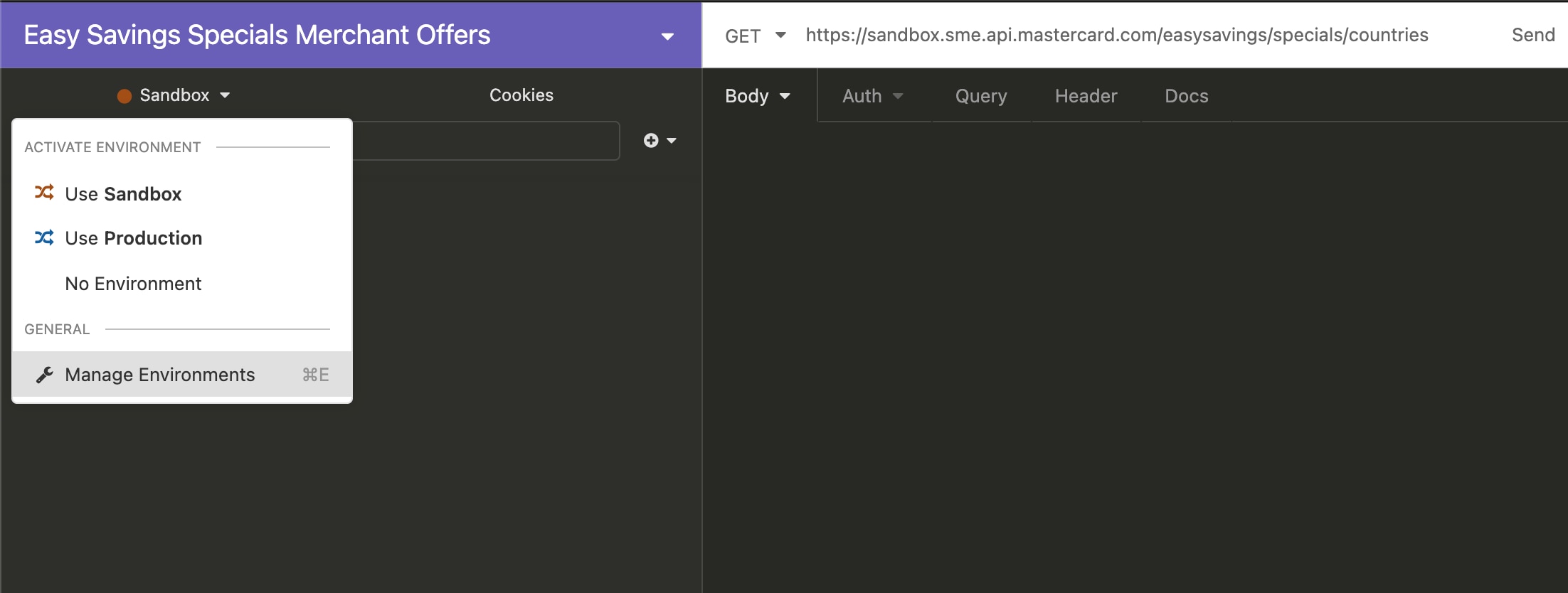
Task: Switch to the Header tab
Action: pos(1086,96)
